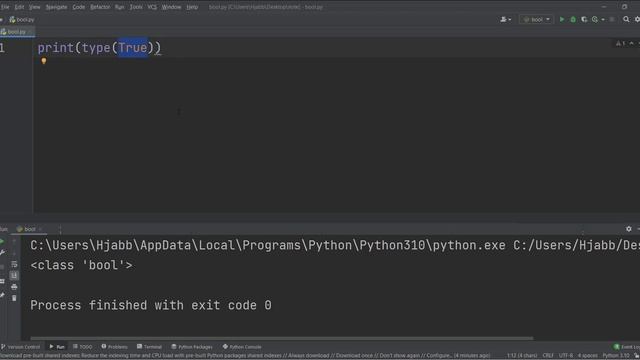The height and width of the screenshot is (360, 640).
Task: Open the VCS menu
Action: point(152,7)
